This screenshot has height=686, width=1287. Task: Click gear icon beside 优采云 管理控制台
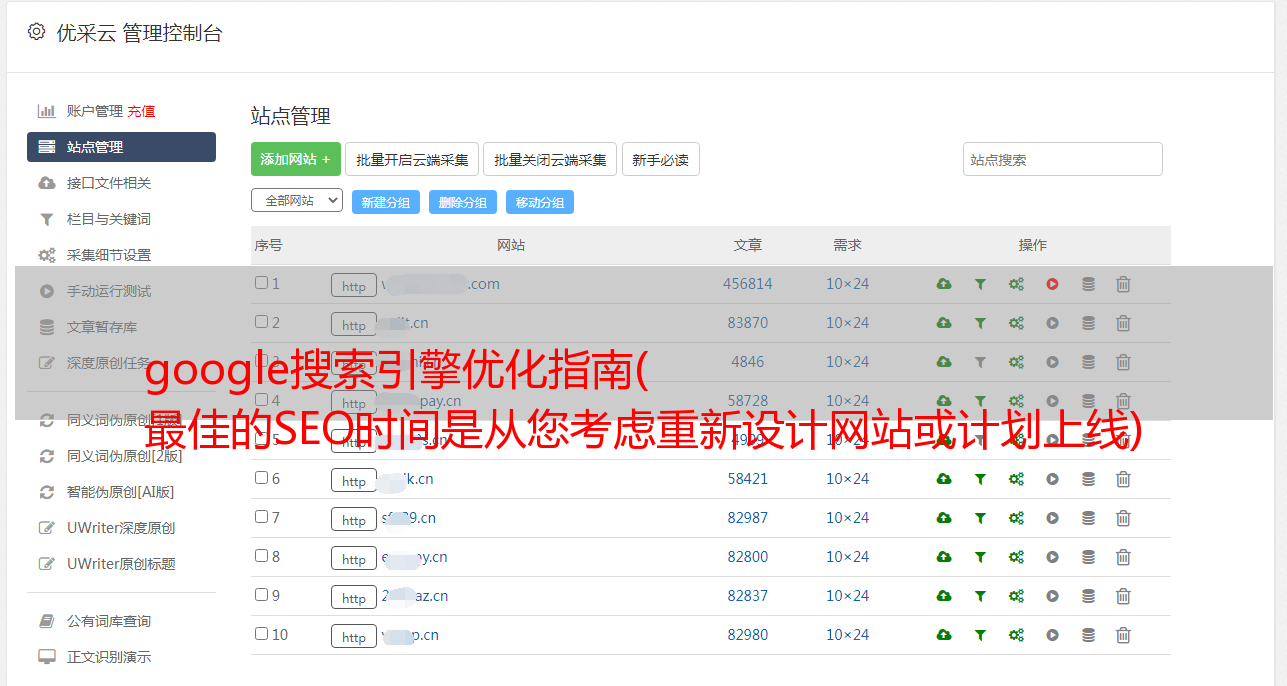pyautogui.click(x=37, y=32)
